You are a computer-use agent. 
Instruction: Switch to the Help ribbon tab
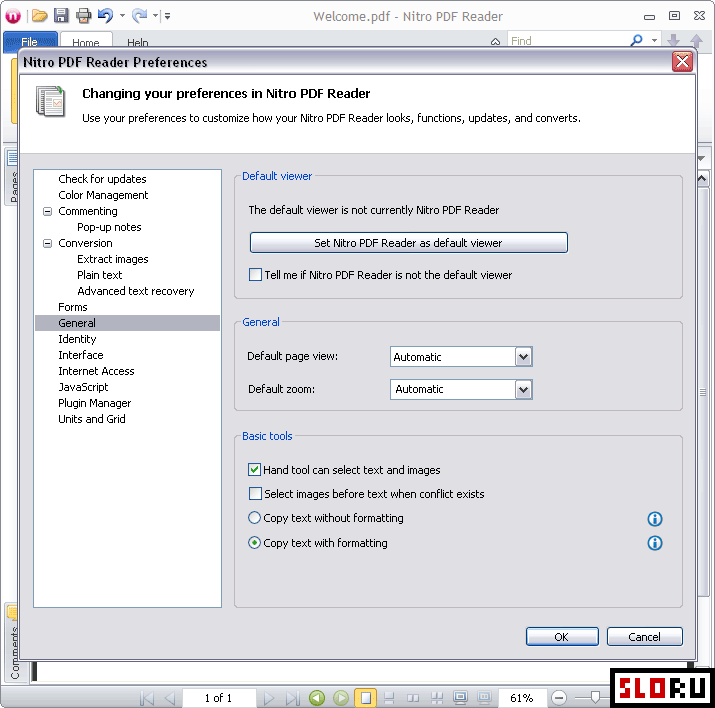138,41
